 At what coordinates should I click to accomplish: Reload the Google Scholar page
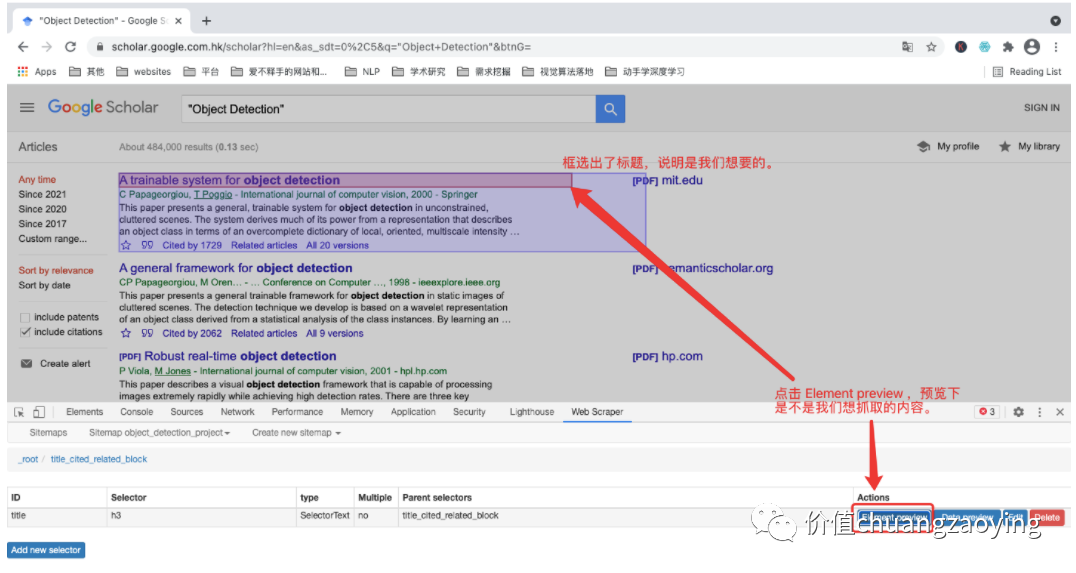click(x=70, y=47)
